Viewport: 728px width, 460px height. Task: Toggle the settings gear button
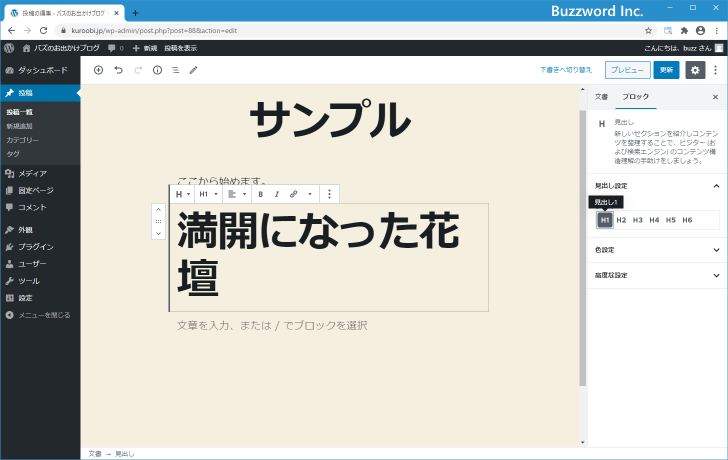point(695,70)
